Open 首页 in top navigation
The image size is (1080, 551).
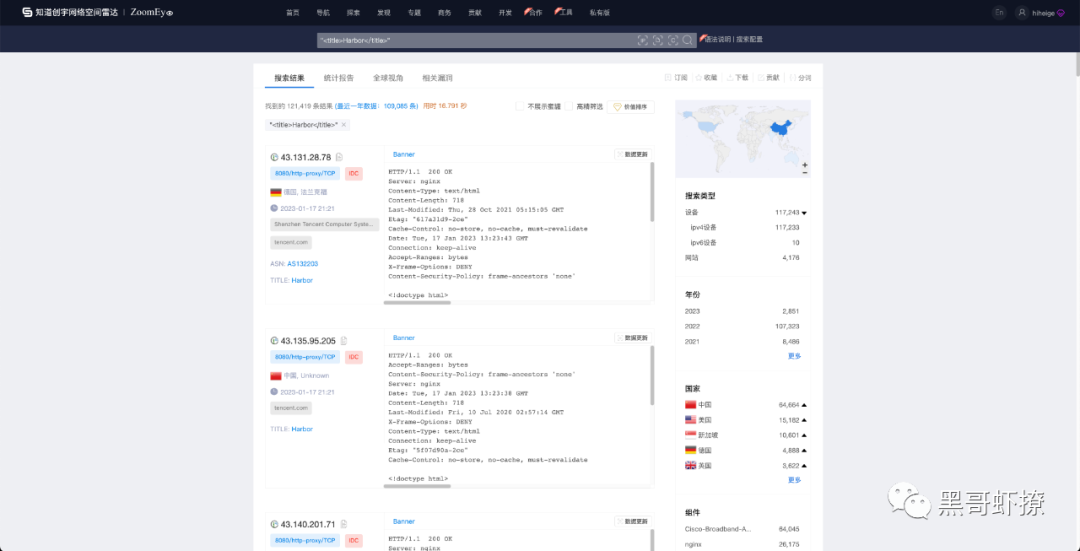[293, 12]
